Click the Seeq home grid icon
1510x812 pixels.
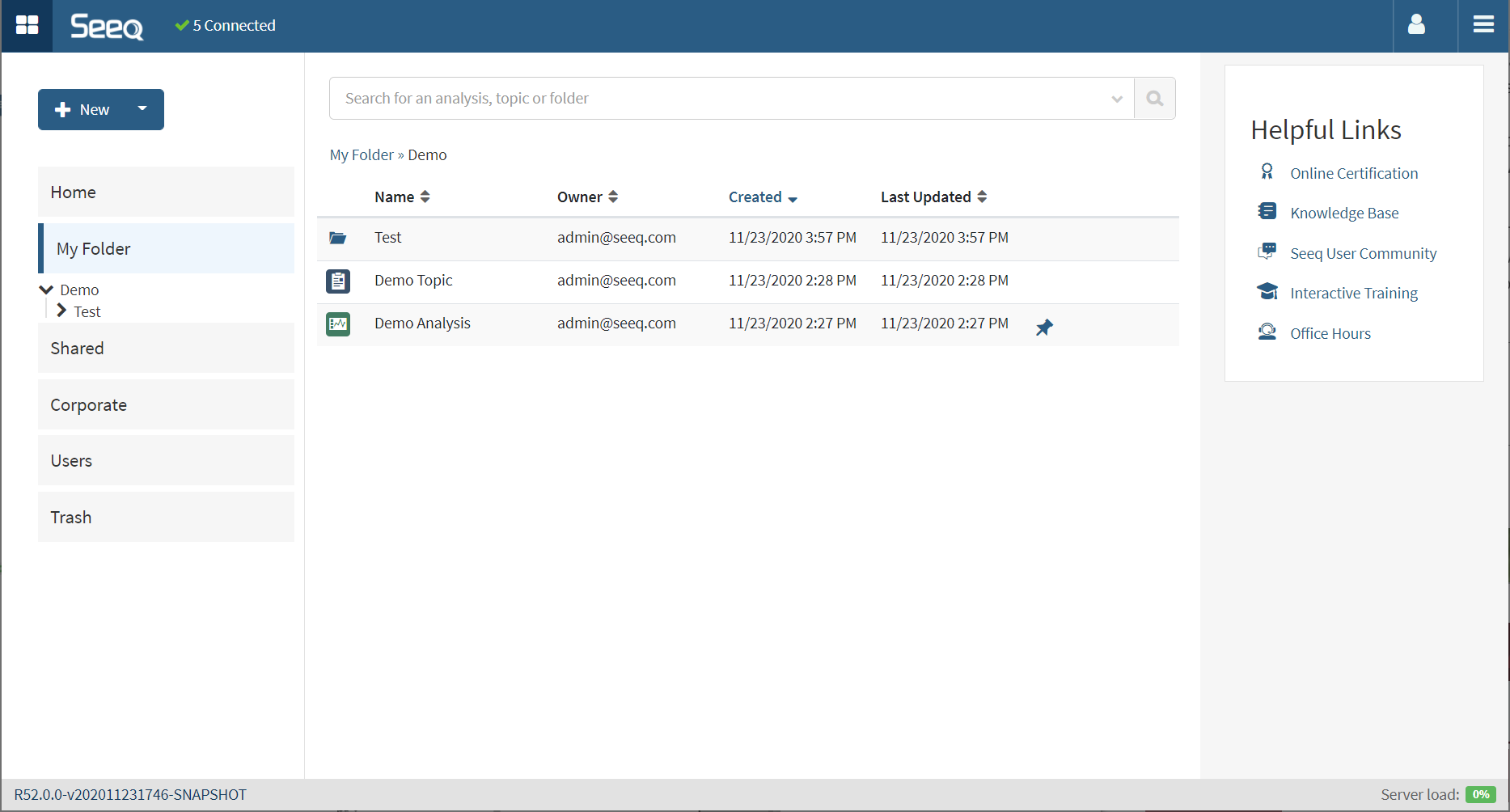pyautogui.click(x=27, y=26)
